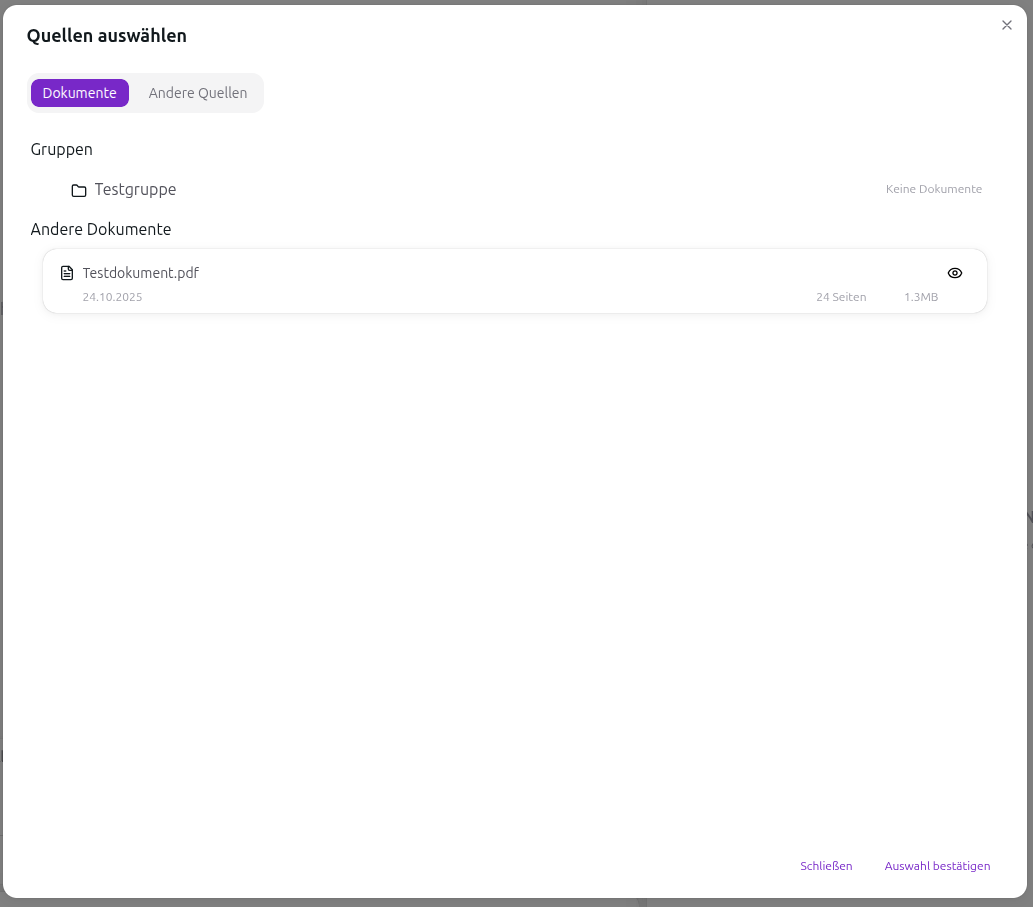This screenshot has width=1033, height=907.
Task: Preview Testdokument.pdf with the eye icon
Action: 954,273
